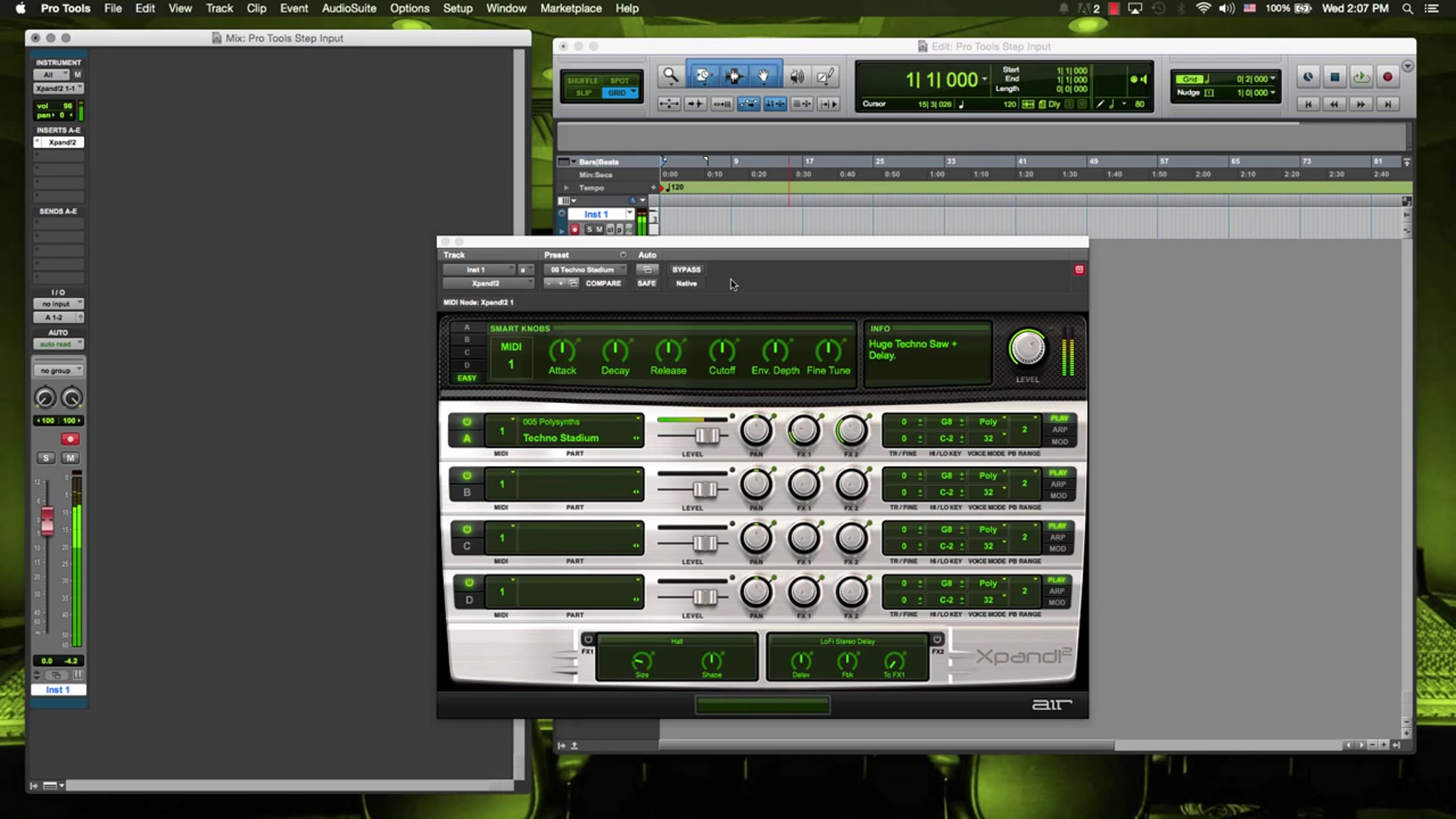Select the Grabber hand tool
Screen dimensions: 1456x819
point(764,76)
